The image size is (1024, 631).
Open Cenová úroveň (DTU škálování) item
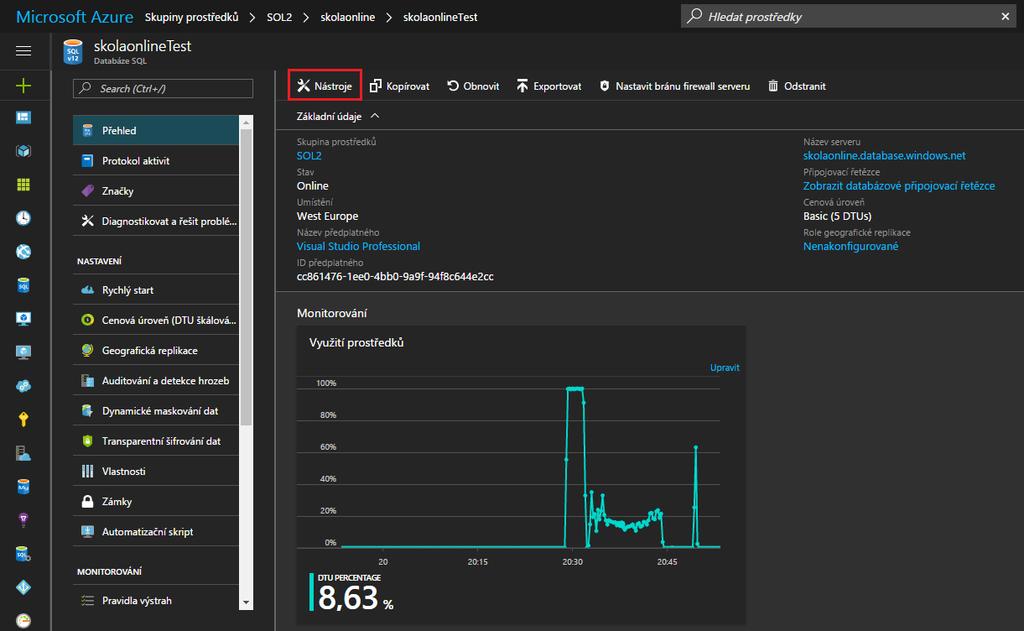[155, 320]
